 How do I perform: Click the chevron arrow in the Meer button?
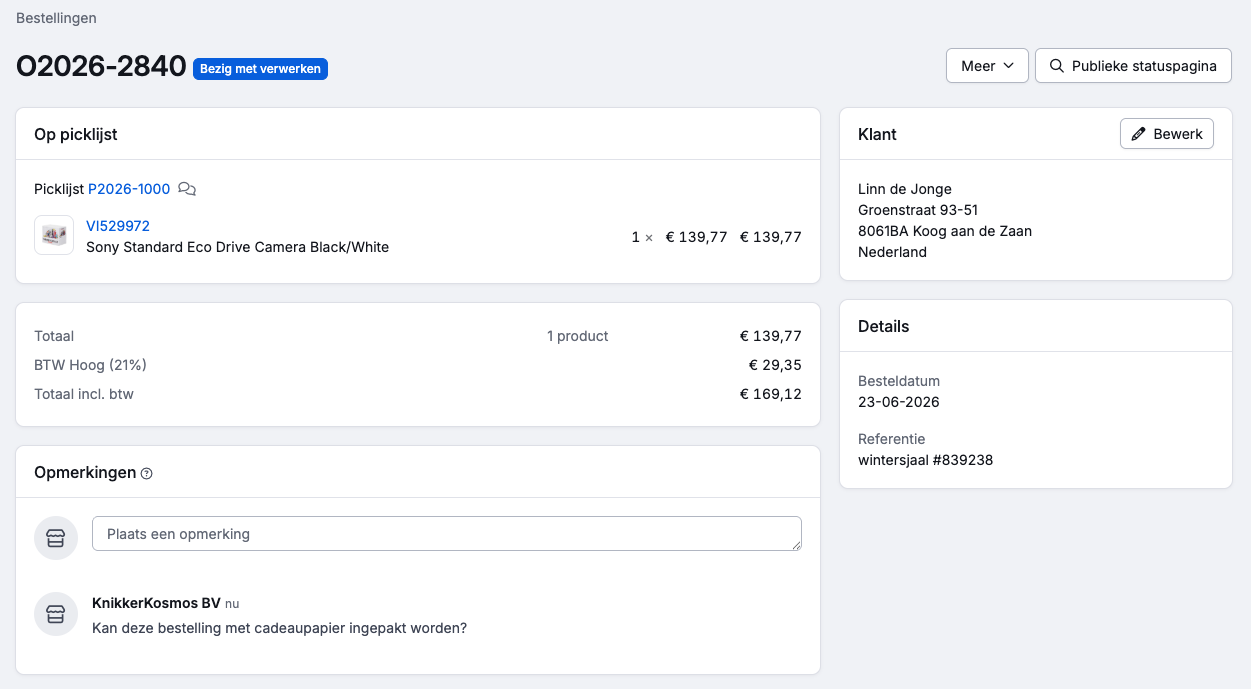coord(1008,66)
